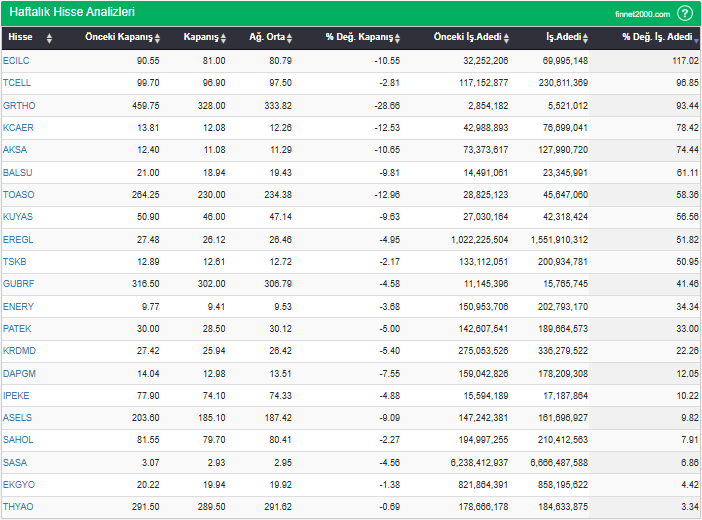
Task: Sort by % Değ. İş. Adedi arrows
Action: pyautogui.click(x=696, y=38)
